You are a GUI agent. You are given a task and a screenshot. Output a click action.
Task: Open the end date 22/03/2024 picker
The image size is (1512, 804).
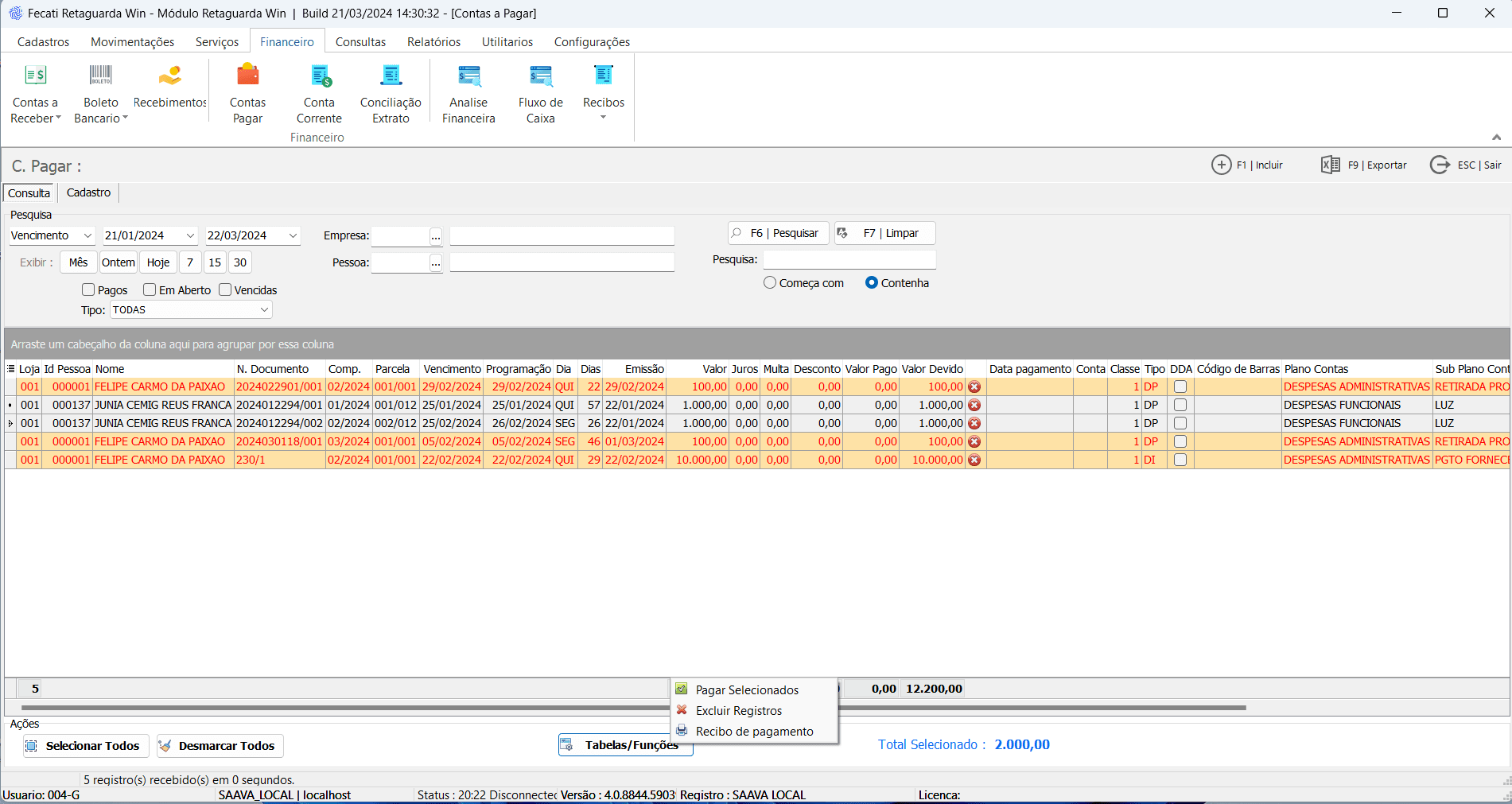tap(293, 236)
